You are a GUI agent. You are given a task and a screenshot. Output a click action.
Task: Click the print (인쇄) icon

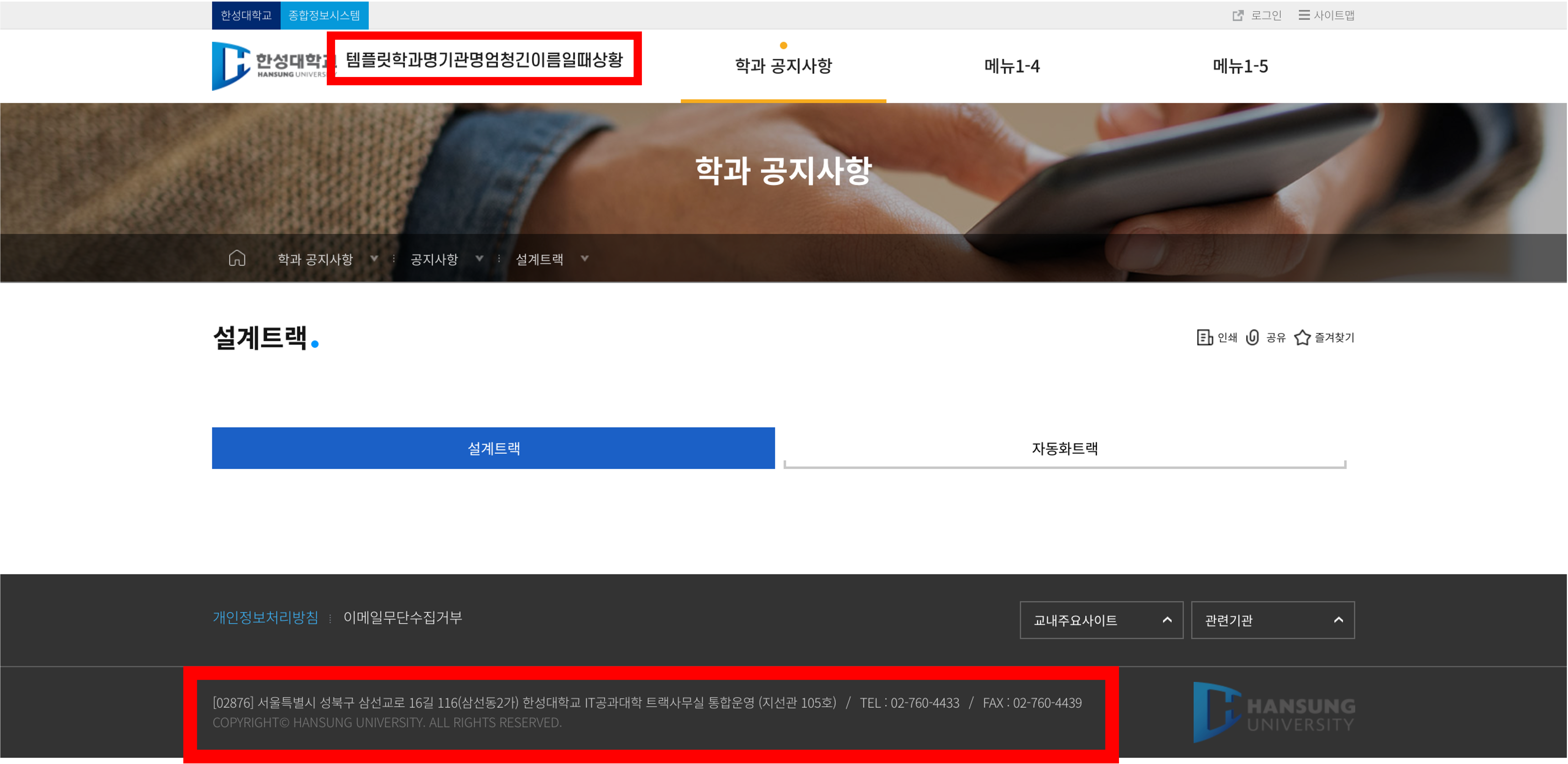(1204, 337)
